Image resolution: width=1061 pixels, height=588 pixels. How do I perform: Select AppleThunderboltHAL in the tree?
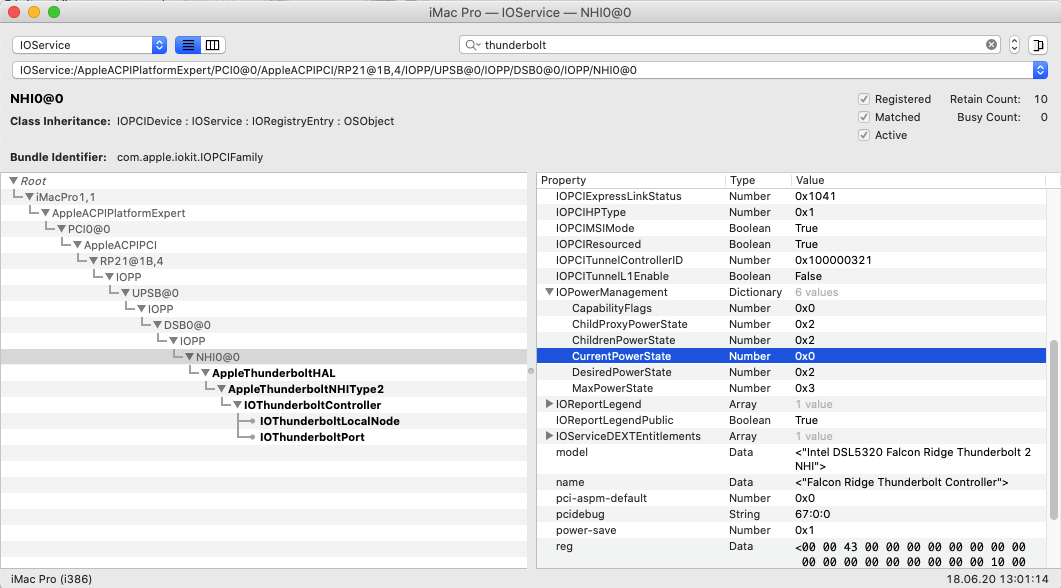[x=273, y=373]
